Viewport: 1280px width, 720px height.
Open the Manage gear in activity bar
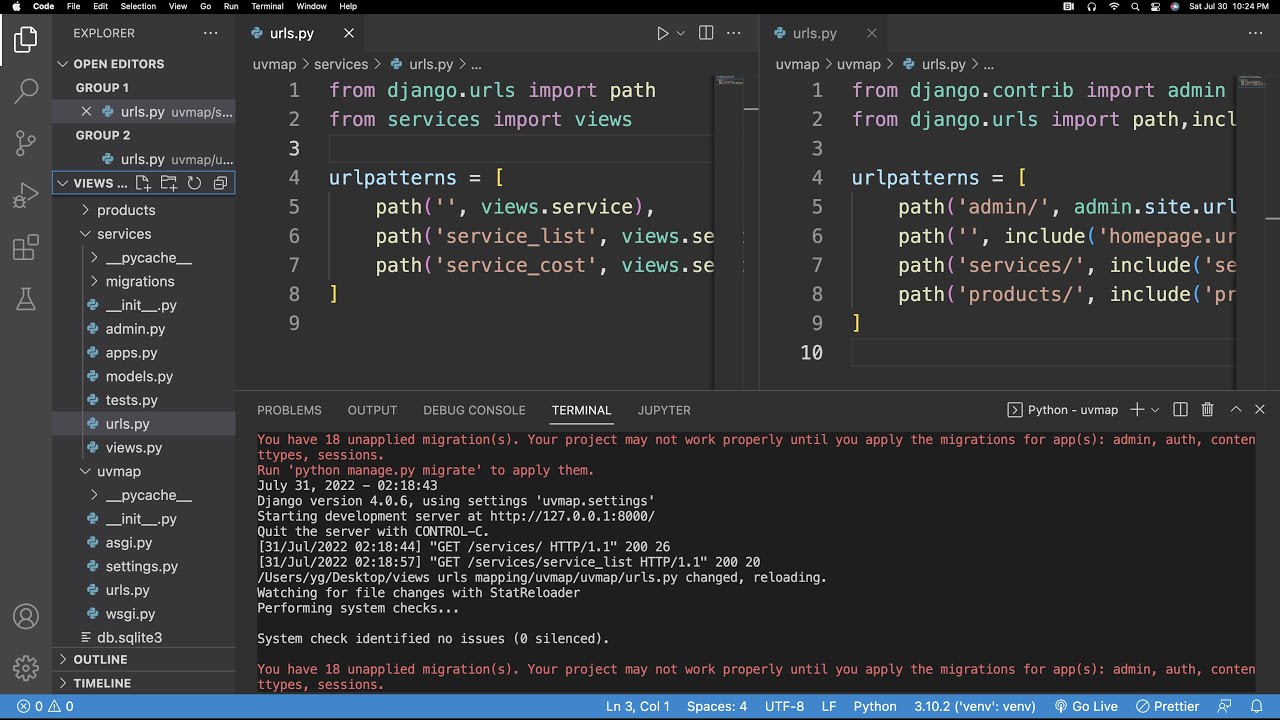coord(26,668)
